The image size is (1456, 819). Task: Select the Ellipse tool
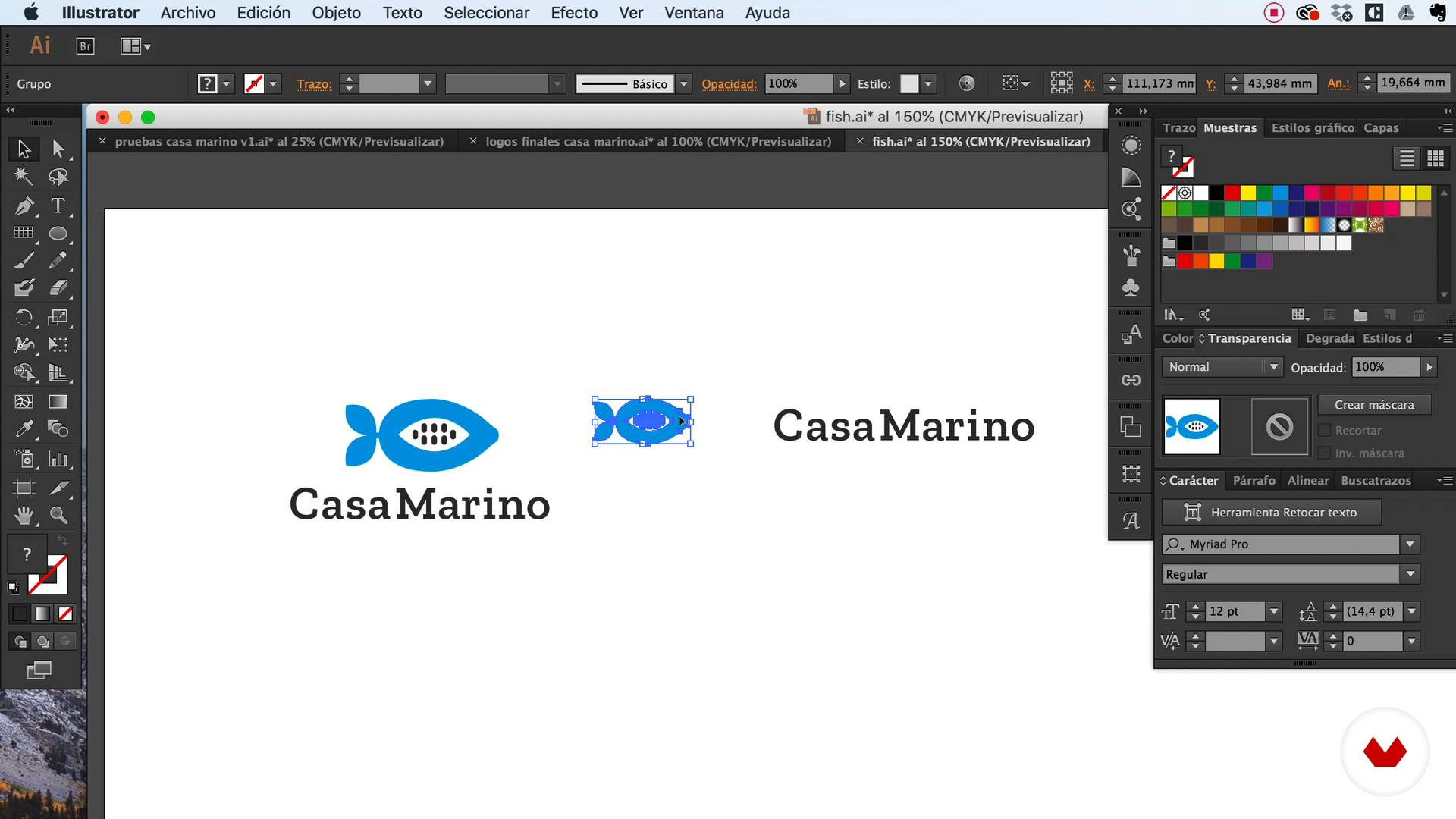tap(58, 234)
